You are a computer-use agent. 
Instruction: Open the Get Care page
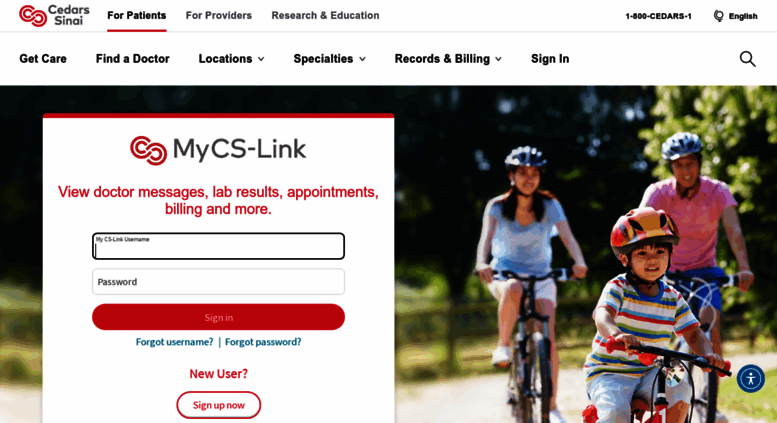[43, 59]
